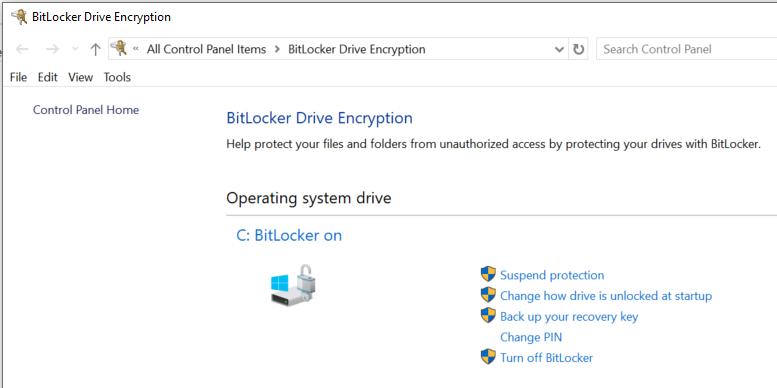Image resolution: width=777 pixels, height=388 pixels.
Task: Click the C: drive lock icon
Action: [x=294, y=284]
